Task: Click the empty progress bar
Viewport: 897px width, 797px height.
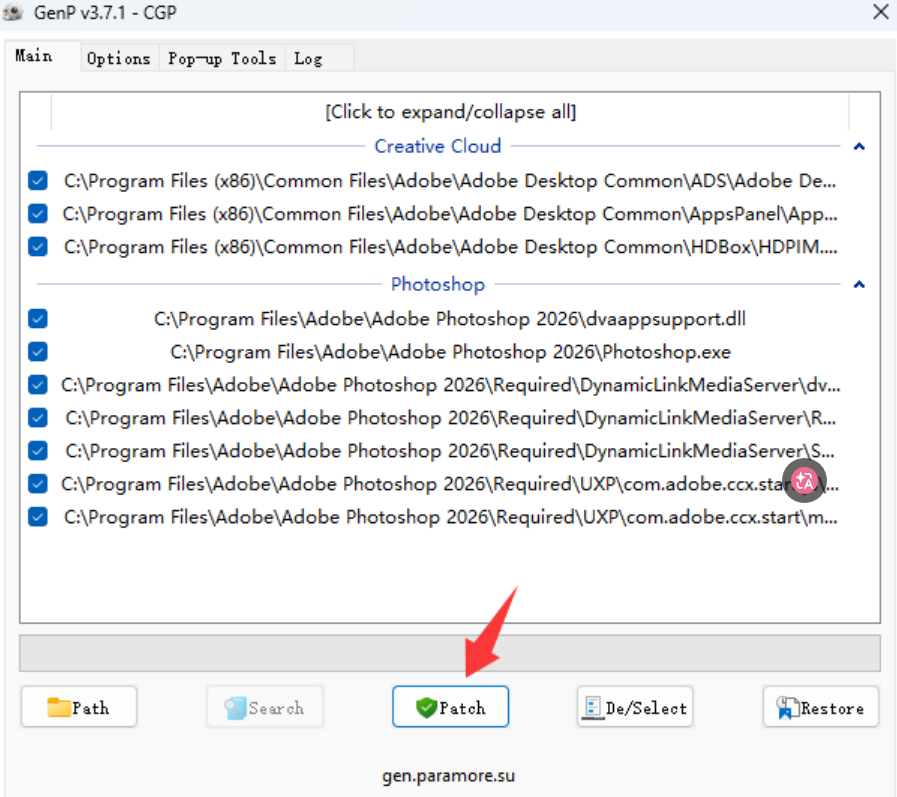Action: 450,653
